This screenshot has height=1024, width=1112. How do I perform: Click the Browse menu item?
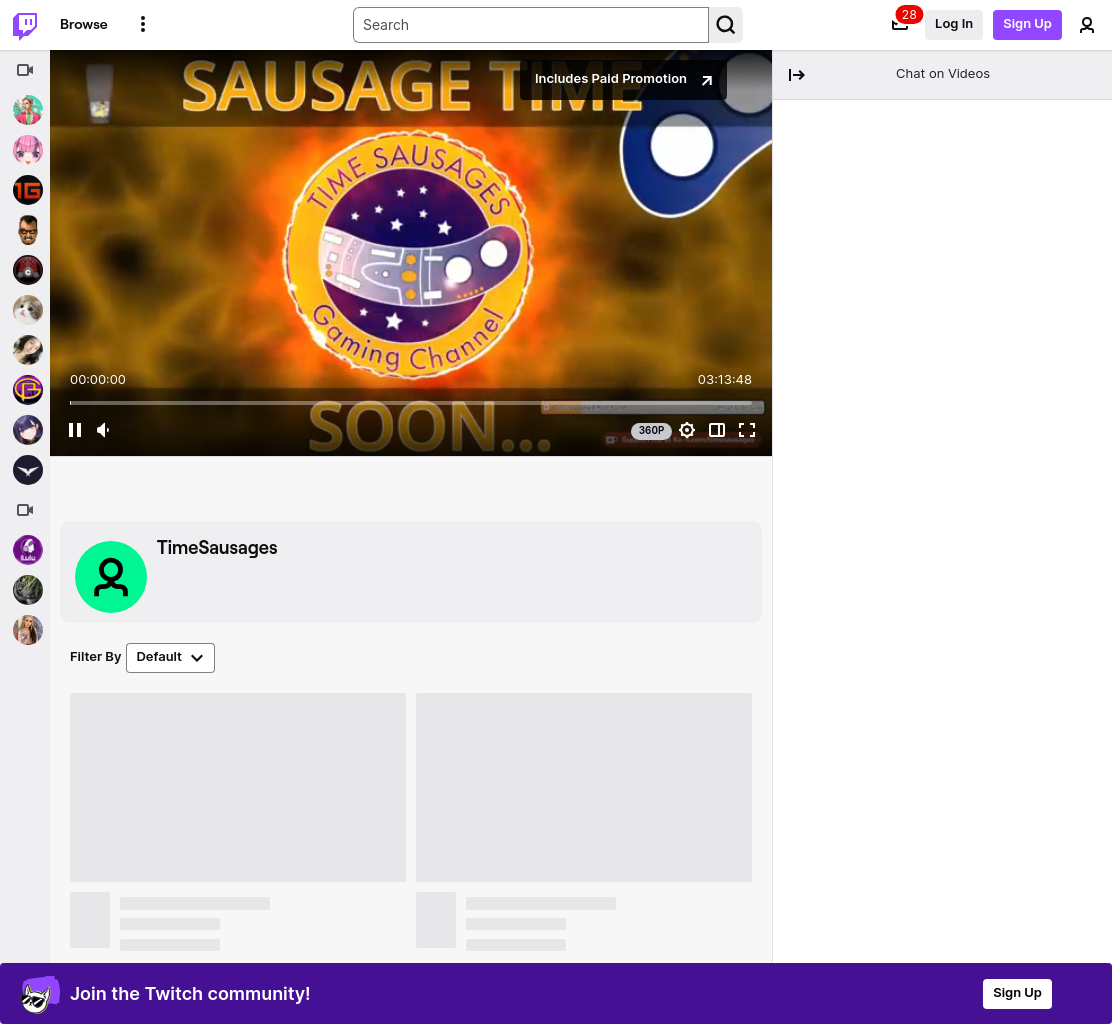tap(84, 24)
